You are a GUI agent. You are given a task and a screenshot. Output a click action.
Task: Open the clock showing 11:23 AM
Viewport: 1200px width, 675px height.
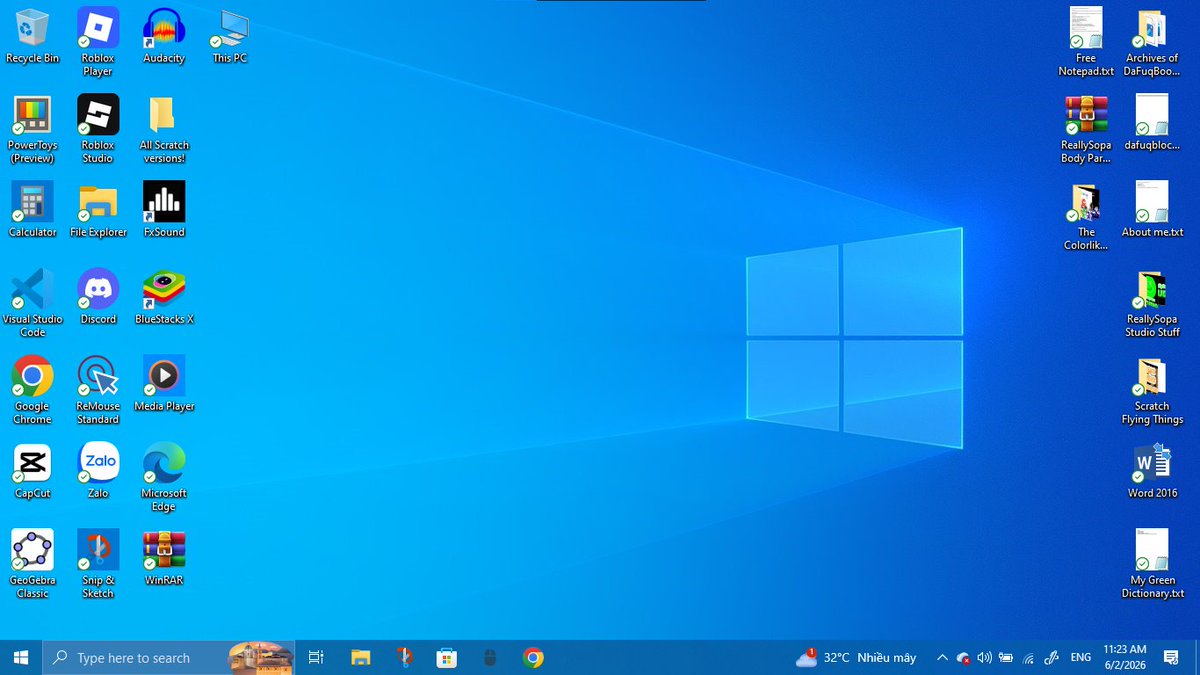[x=1125, y=657]
